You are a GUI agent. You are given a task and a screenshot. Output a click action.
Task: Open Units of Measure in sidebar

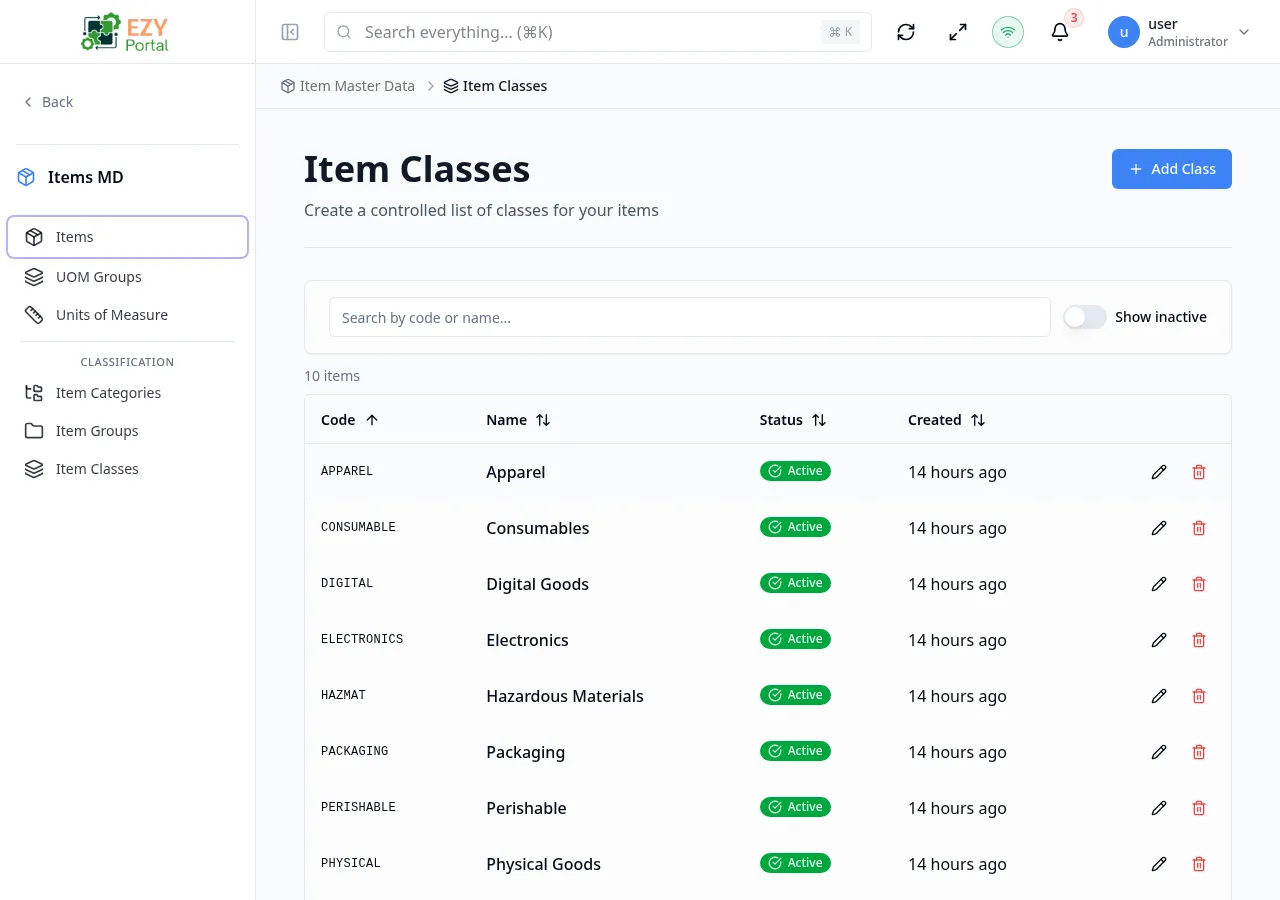127,315
